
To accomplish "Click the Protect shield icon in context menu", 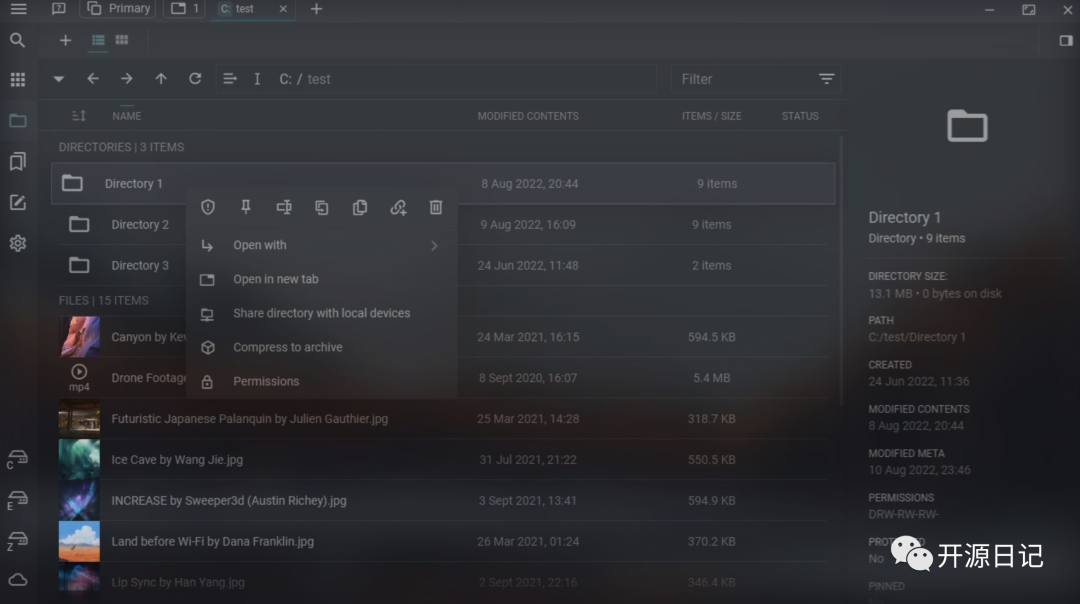I will click(x=208, y=207).
